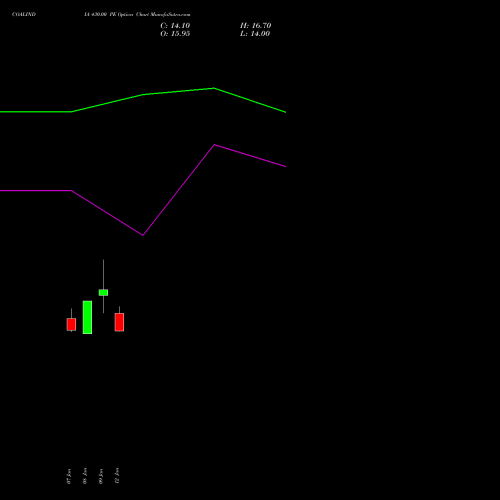500x500 pixels.
Task: Click the green indicator line peak
Action: point(214,88)
